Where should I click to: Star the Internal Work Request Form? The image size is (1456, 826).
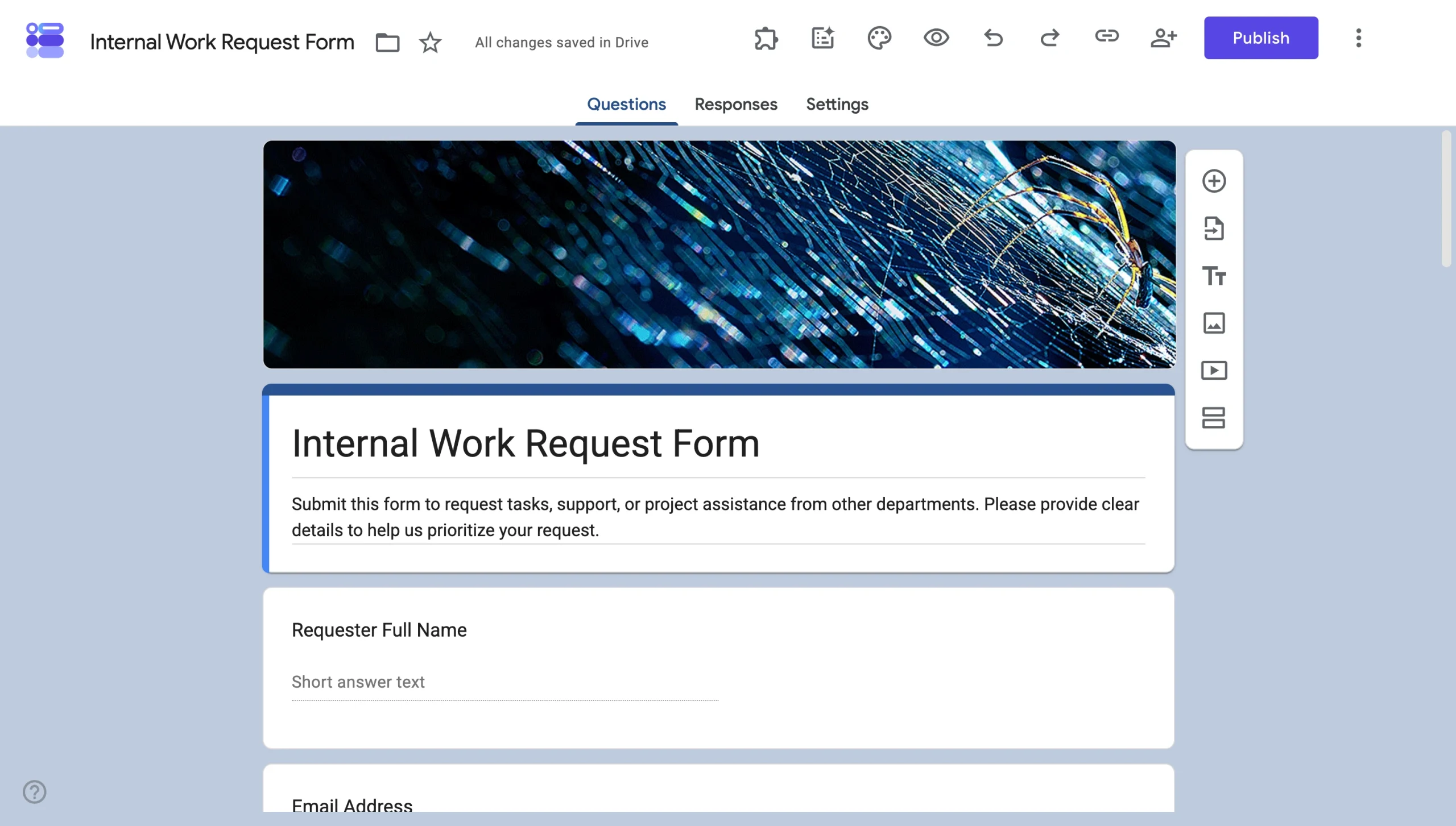430,43
